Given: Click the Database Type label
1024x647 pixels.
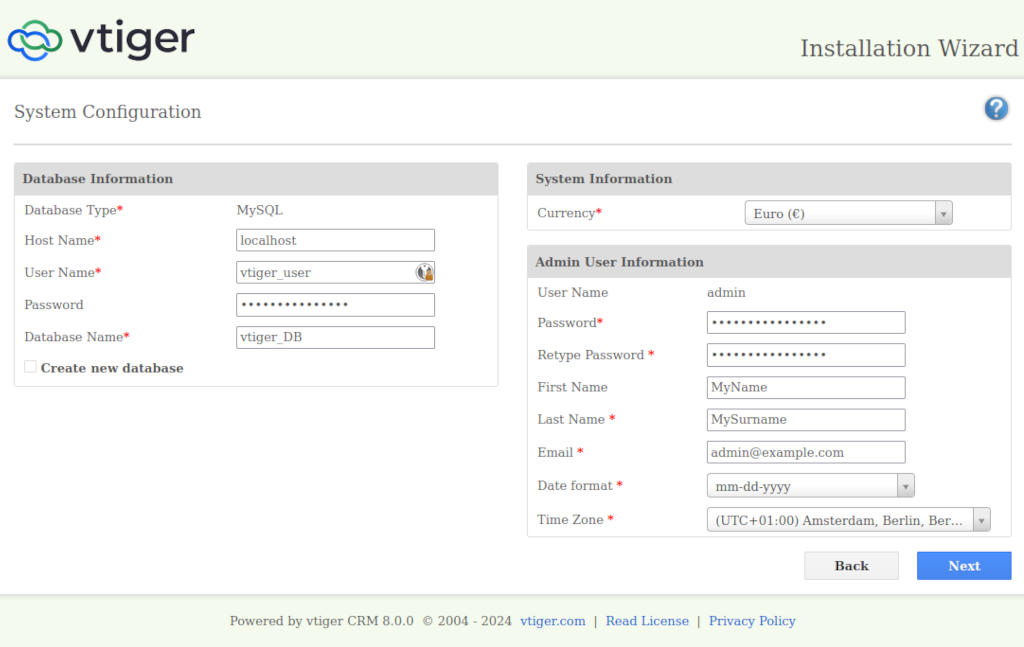Looking at the screenshot, I should click(73, 210).
